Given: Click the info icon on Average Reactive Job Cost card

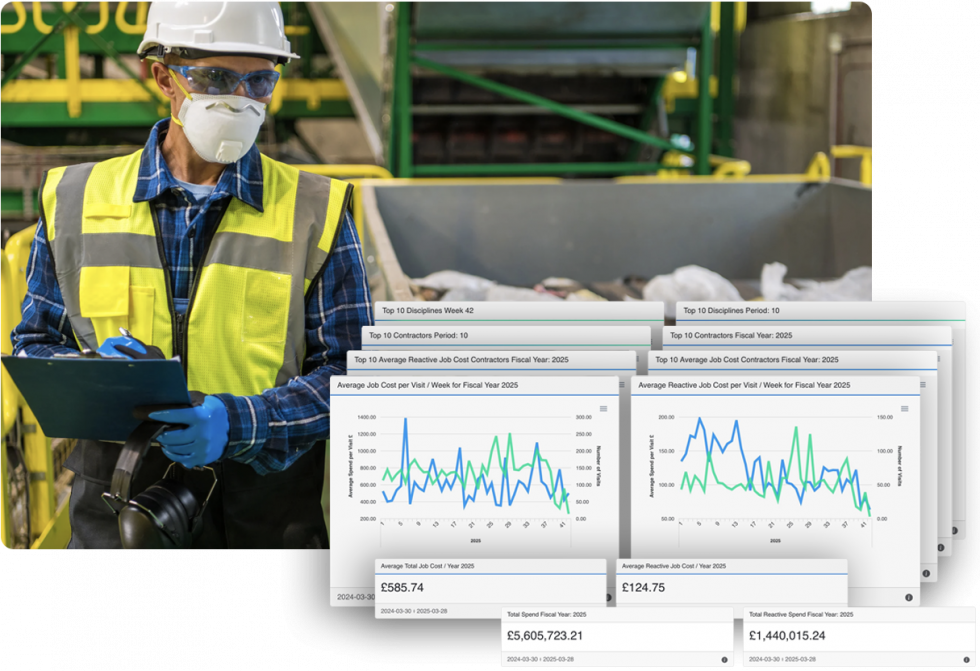Looking at the screenshot, I should 908,598.
